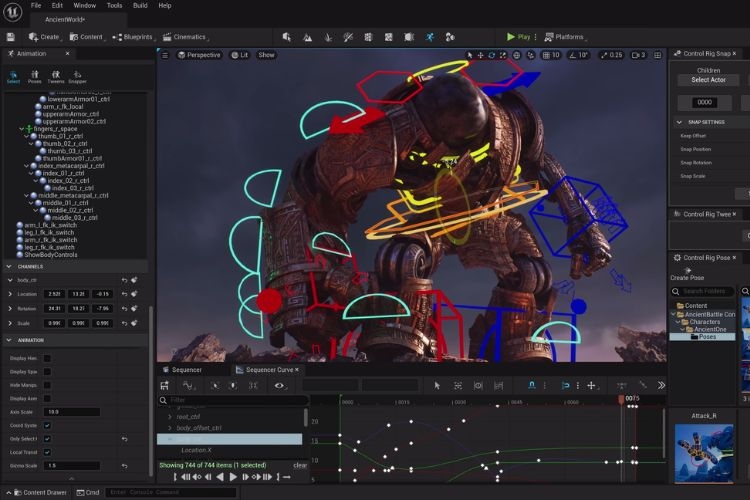Toggle curve editor visibility eye menu

tap(280, 385)
